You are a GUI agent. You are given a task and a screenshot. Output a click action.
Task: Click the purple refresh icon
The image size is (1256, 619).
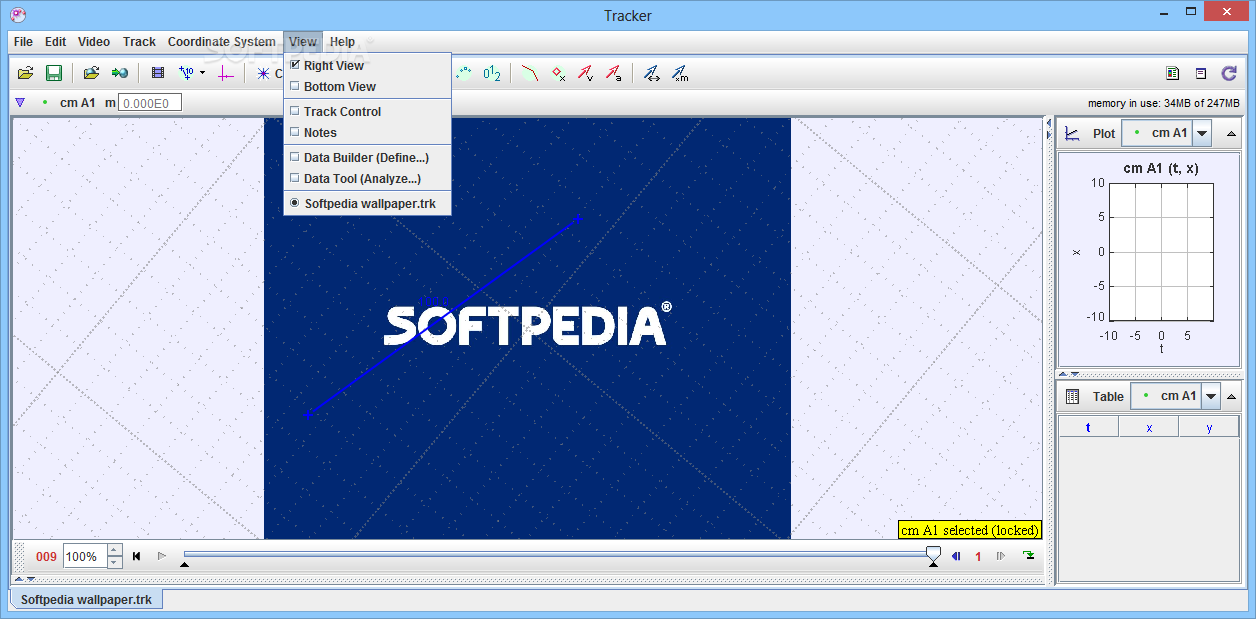click(1229, 73)
